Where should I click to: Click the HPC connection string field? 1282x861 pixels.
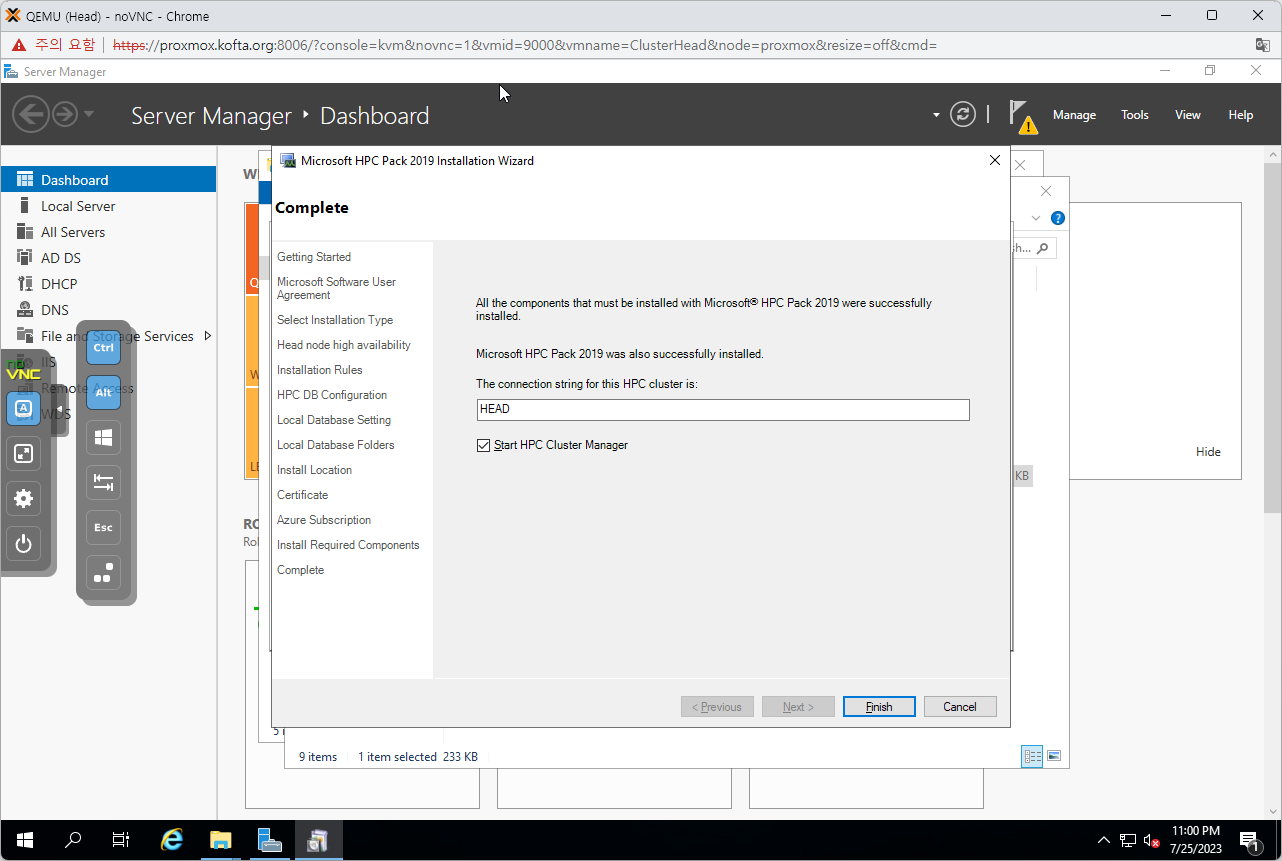tap(722, 410)
